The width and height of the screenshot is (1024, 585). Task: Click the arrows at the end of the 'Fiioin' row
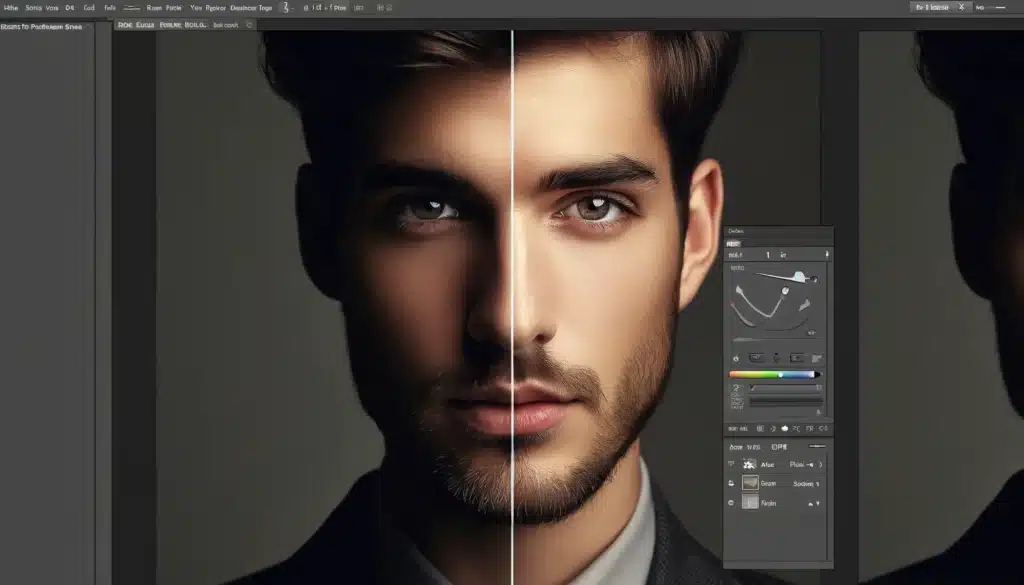pyautogui.click(x=814, y=503)
